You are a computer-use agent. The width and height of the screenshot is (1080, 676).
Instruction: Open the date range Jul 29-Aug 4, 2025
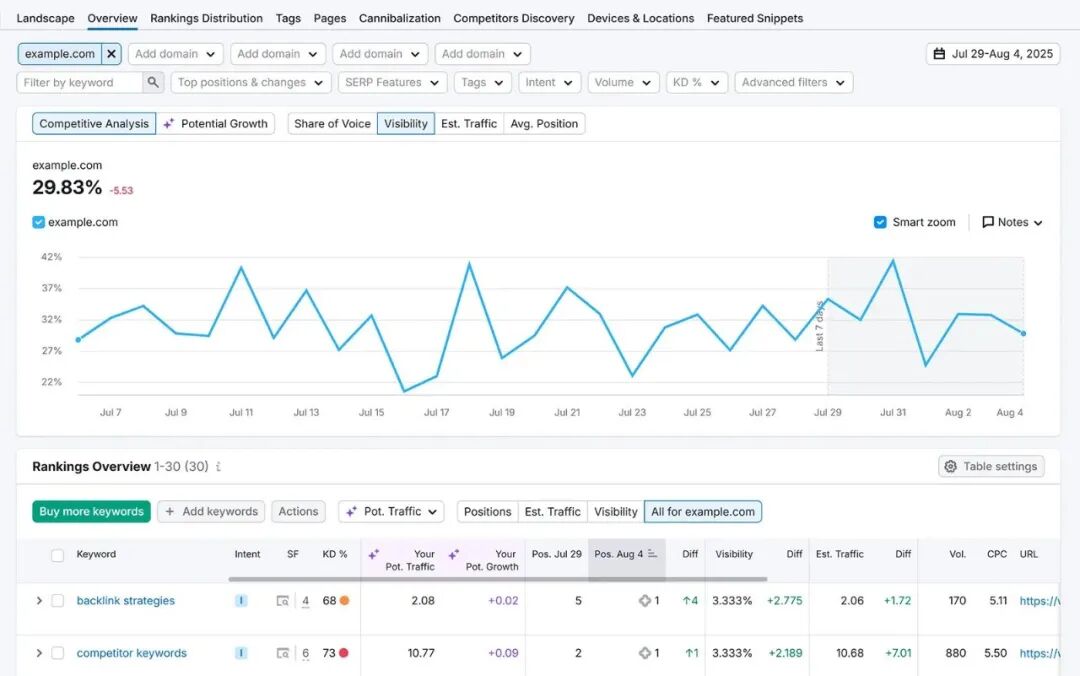[x=993, y=54]
